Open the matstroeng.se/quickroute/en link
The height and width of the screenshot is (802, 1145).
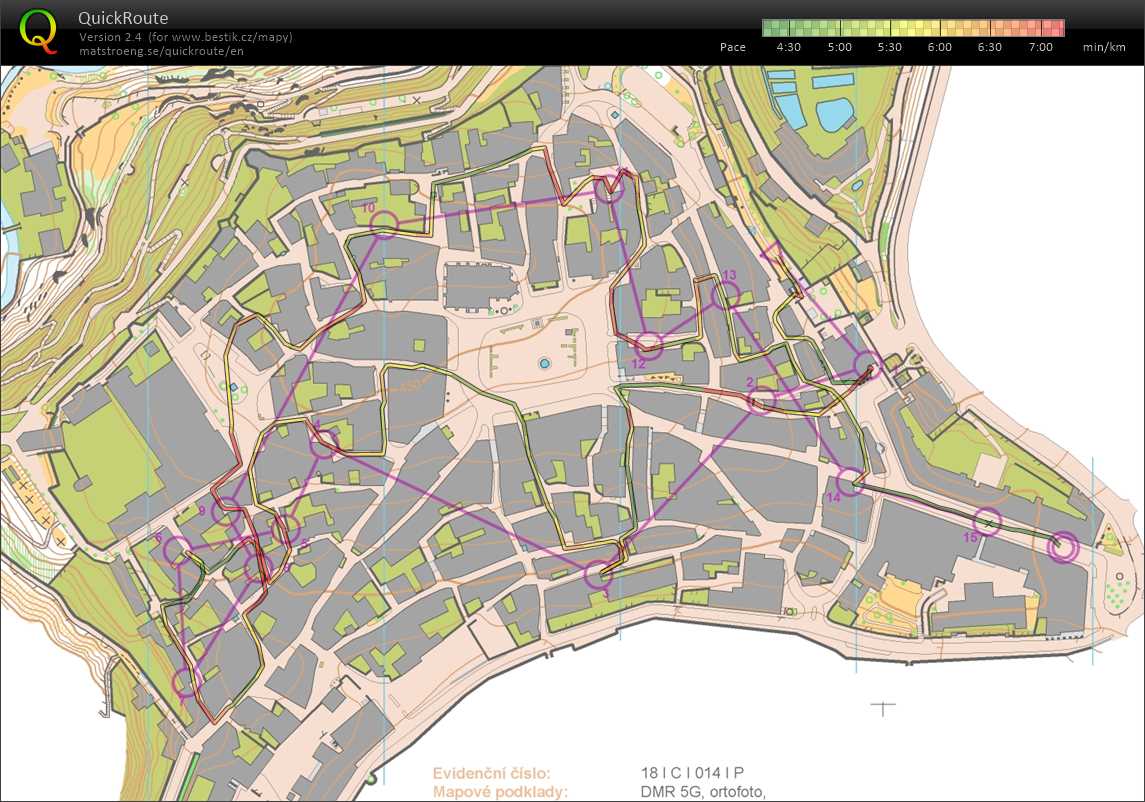pyautogui.click(x=160, y=50)
